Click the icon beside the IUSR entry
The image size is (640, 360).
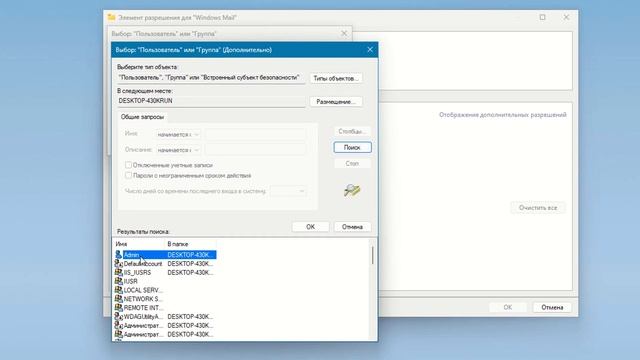(118, 281)
